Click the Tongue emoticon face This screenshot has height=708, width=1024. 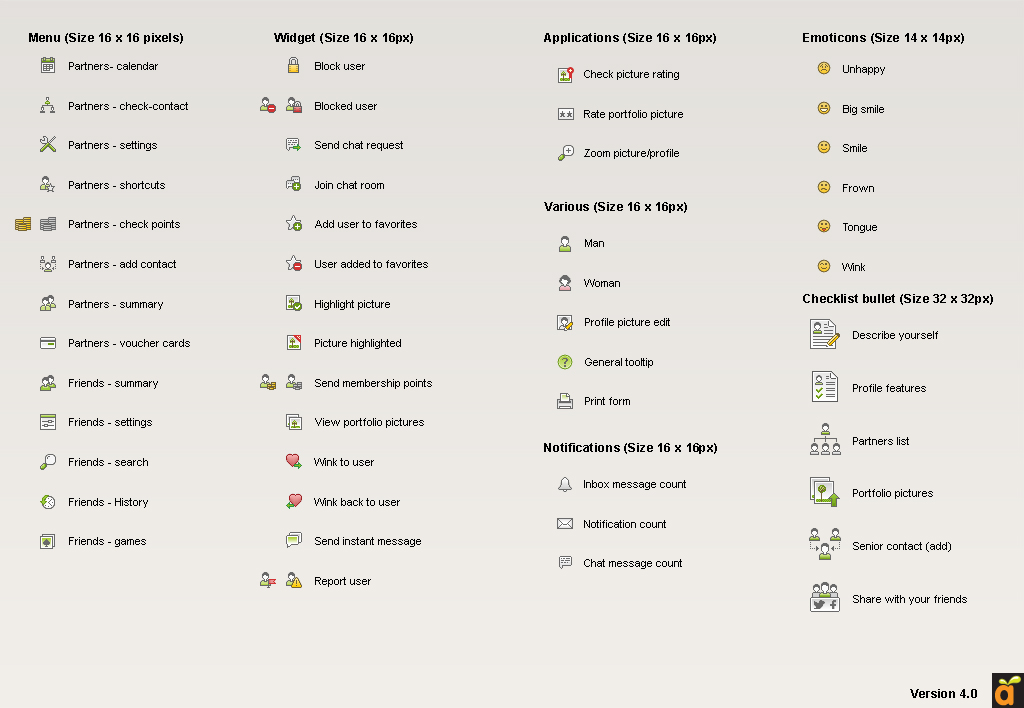(x=824, y=227)
